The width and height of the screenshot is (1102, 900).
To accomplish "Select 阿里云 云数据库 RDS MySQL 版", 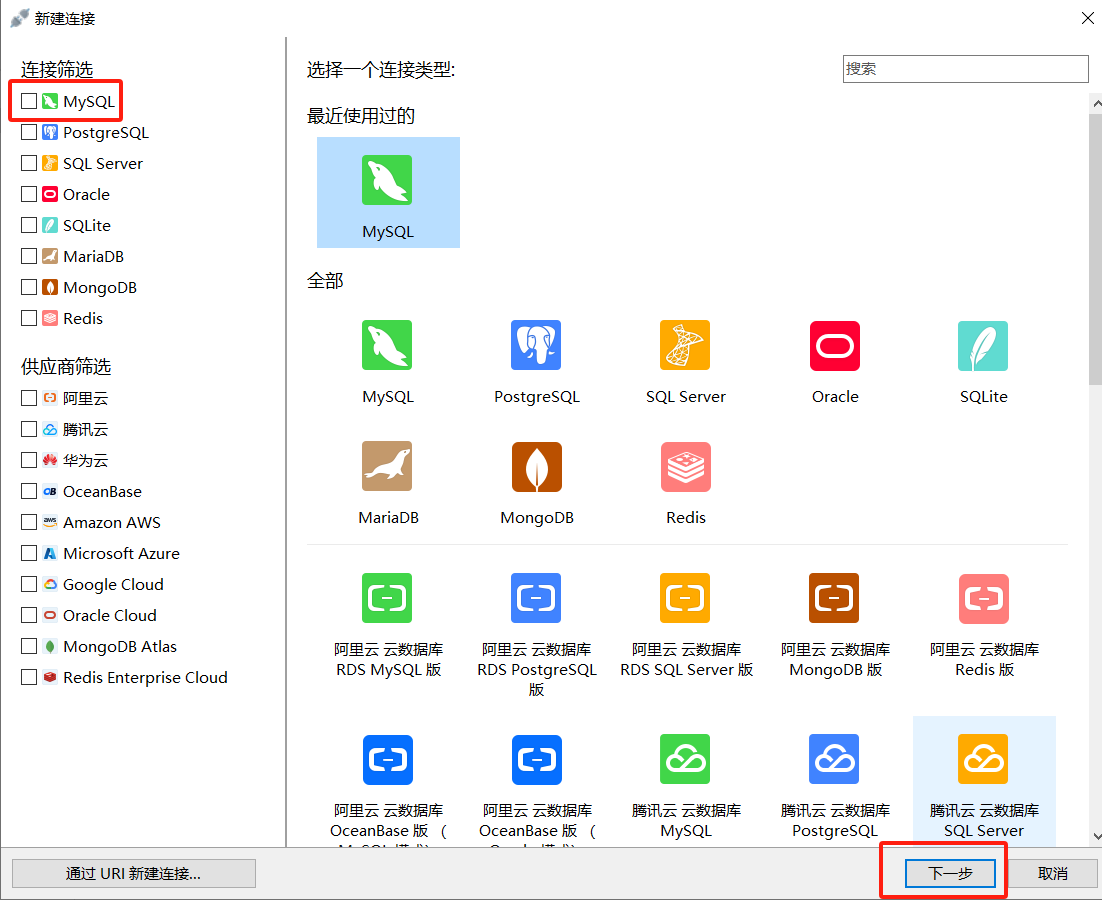I will (387, 598).
